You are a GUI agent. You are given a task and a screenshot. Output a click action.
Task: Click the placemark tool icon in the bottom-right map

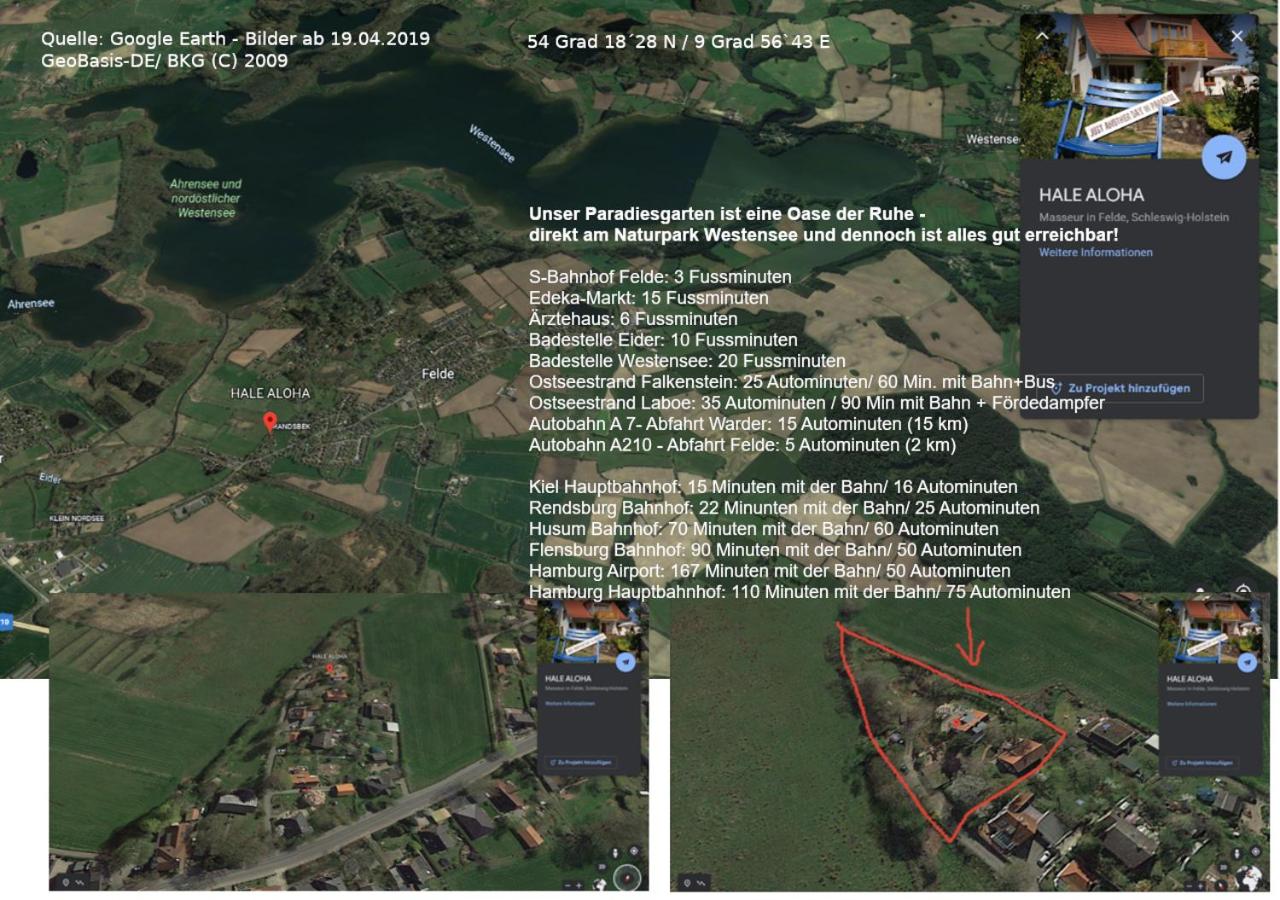click(686, 883)
